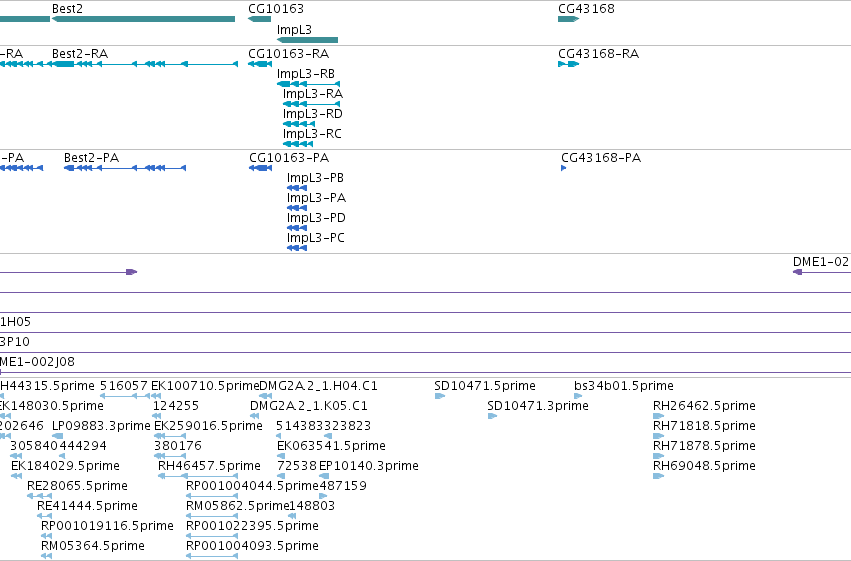Select ImpL3-RA transcript
The height and width of the screenshot is (561, 851).
[312, 104]
